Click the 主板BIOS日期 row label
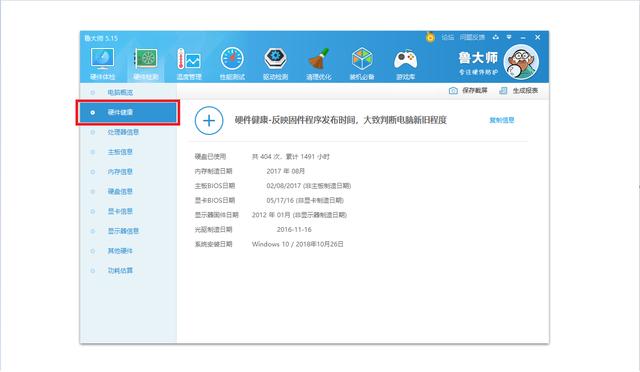This screenshot has height=372, width=640. [215, 186]
